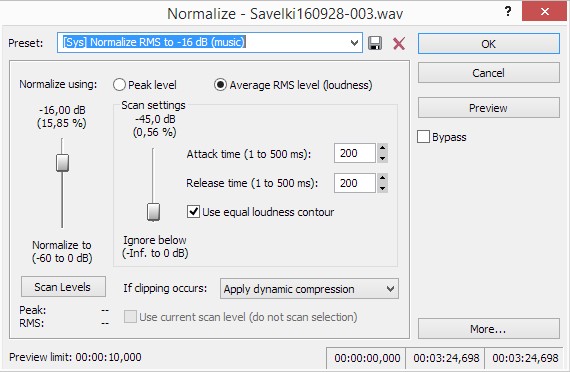
Task: Save the current preset with the floppy disk icon
Action: (375, 43)
